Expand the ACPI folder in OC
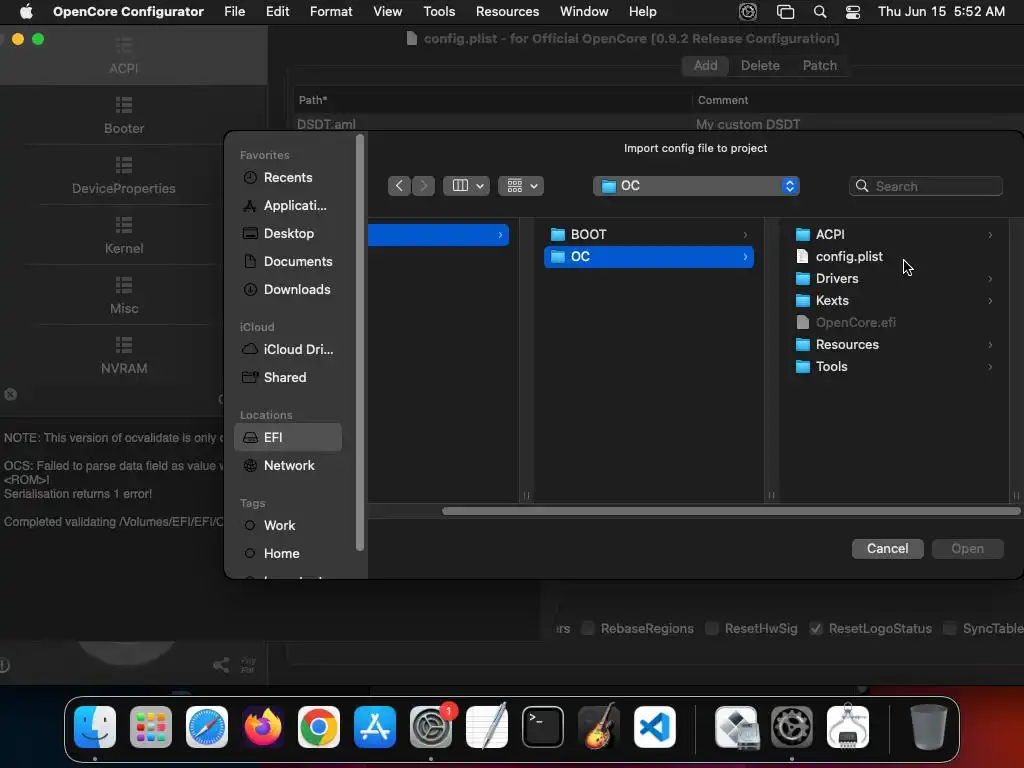 990,234
